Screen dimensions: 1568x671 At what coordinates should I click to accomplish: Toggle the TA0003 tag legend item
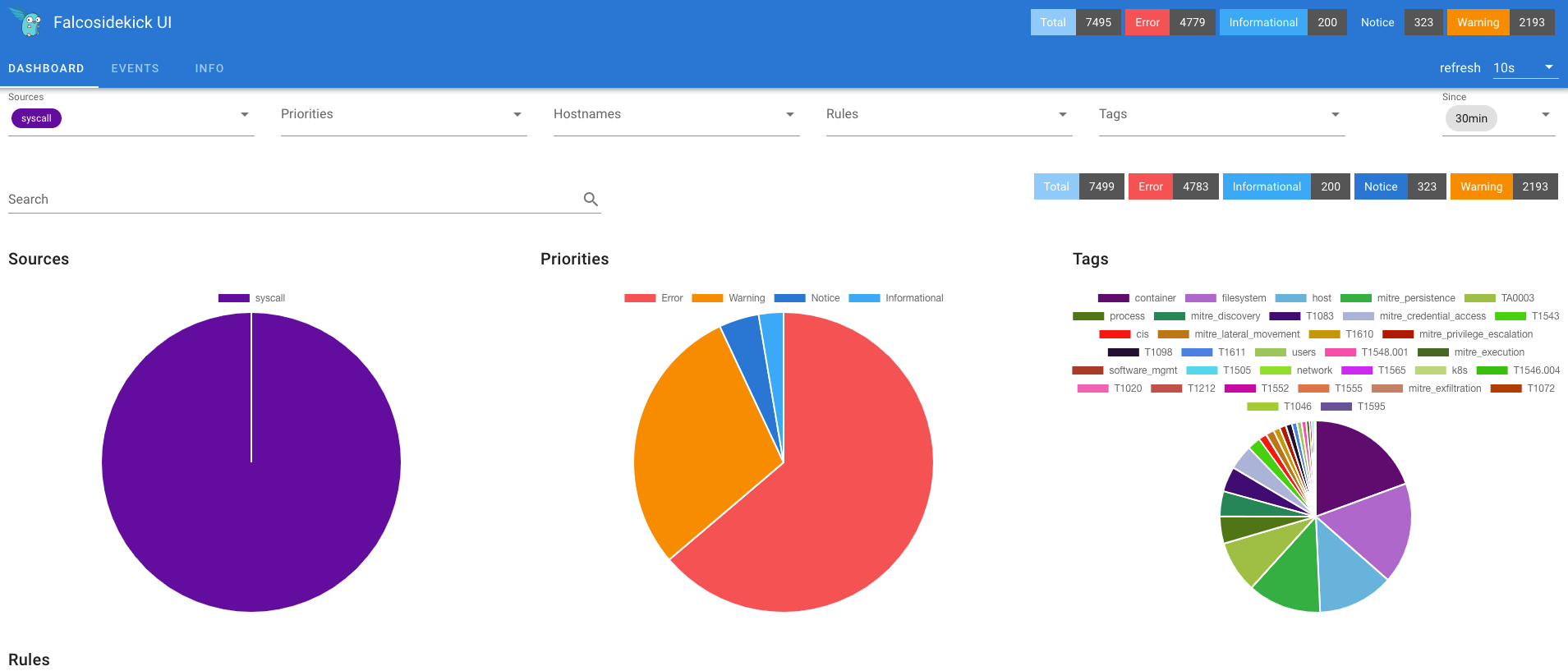point(1499,298)
